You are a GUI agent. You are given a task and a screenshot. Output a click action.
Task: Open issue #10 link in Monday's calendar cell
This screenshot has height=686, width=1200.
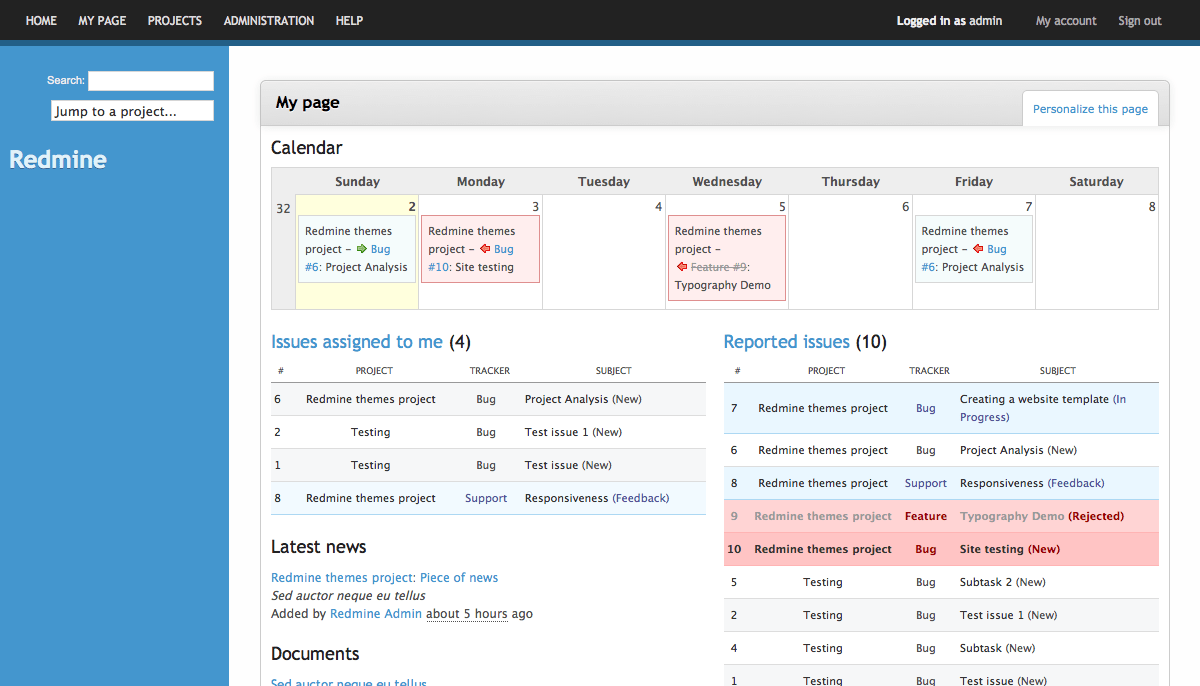click(439, 267)
